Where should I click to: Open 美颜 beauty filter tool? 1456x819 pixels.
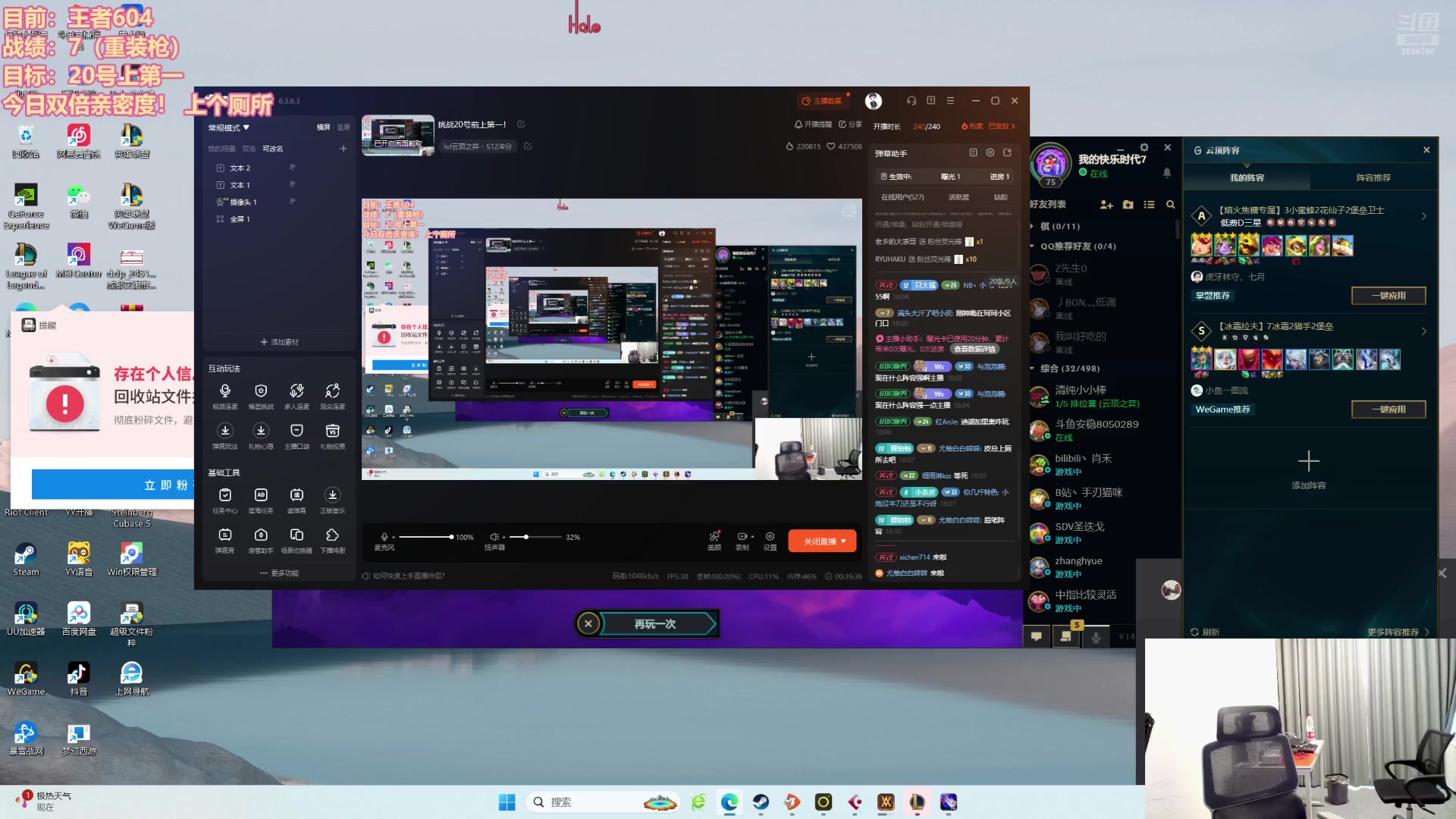(714, 541)
